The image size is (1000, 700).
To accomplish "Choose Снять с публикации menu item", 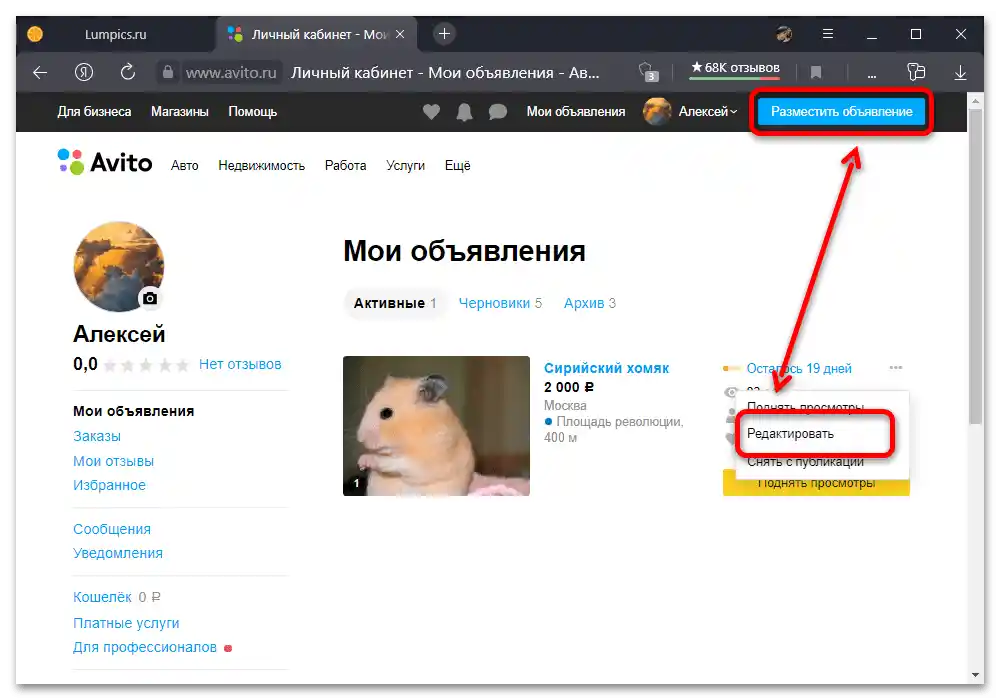I will click(805, 462).
